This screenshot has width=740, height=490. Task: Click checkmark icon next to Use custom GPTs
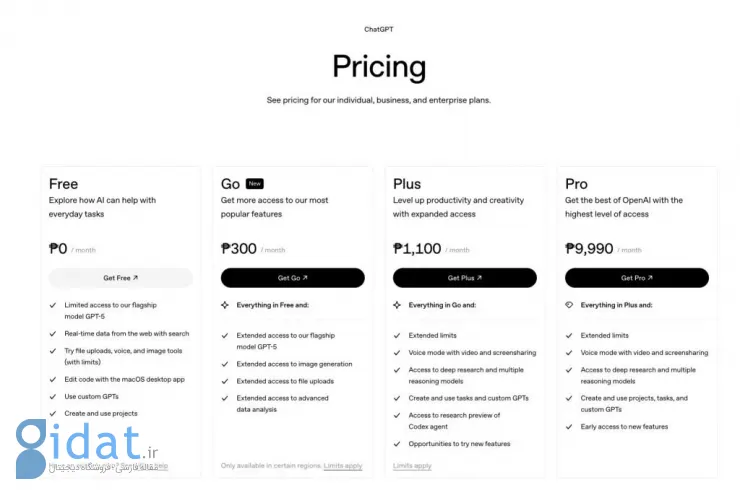click(x=52, y=397)
